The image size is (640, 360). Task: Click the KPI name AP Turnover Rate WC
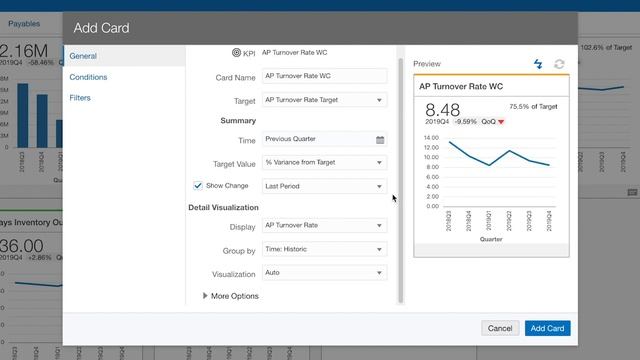(294, 53)
